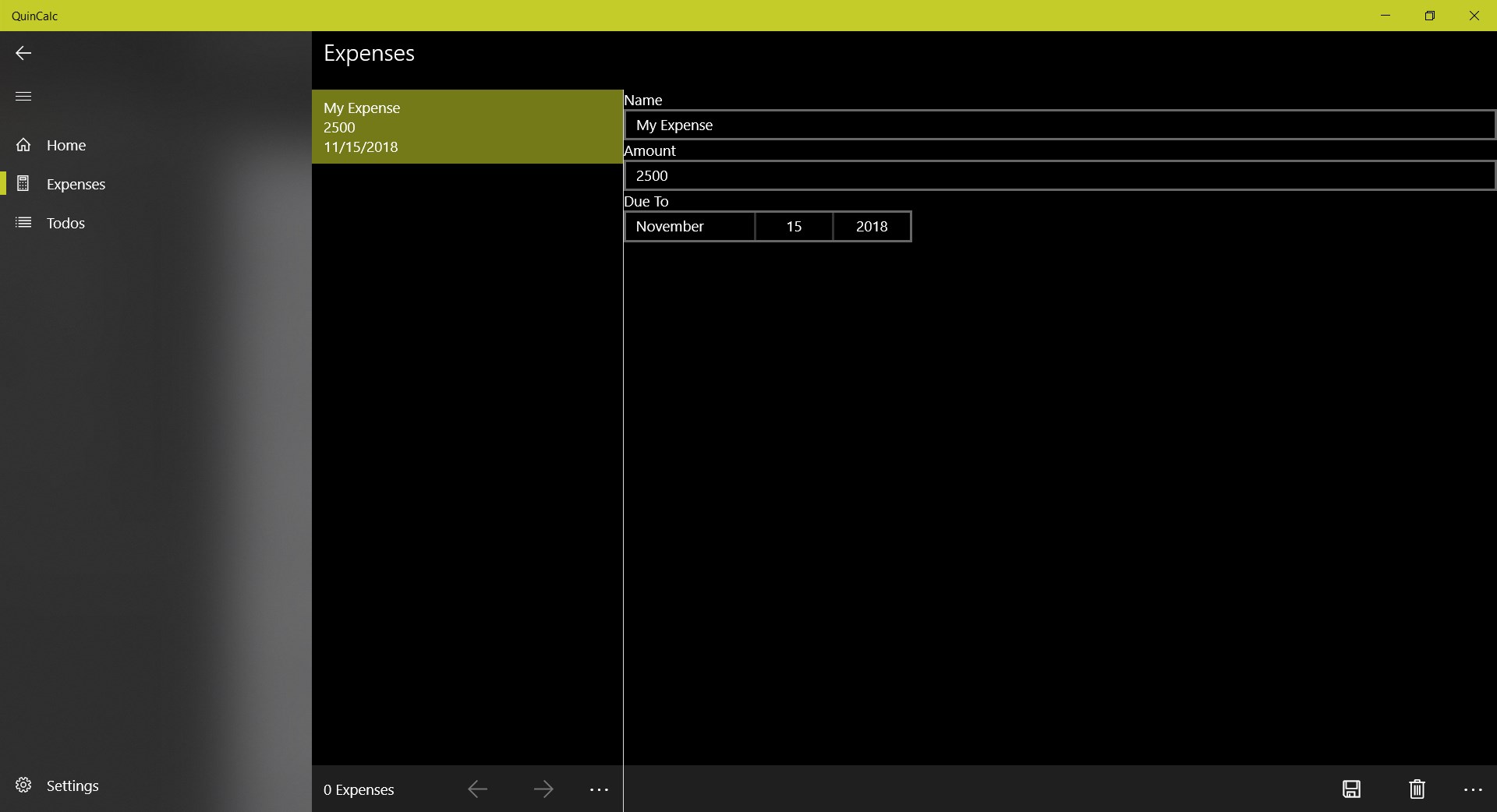Viewport: 1497px width, 812px height.
Task: Go to previous expense with left arrow
Action: coord(477,789)
